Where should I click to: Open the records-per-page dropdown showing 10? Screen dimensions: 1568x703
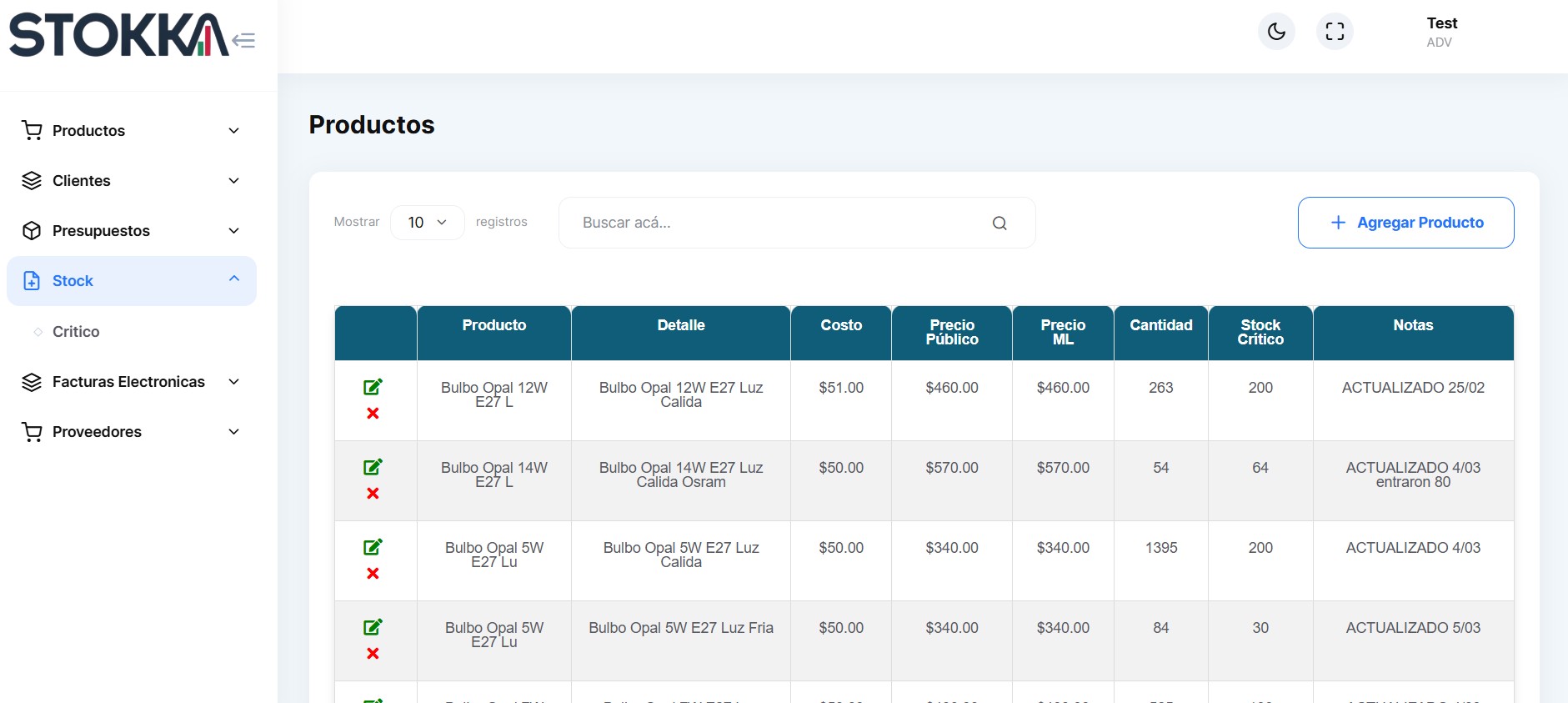(x=427, y=223)
